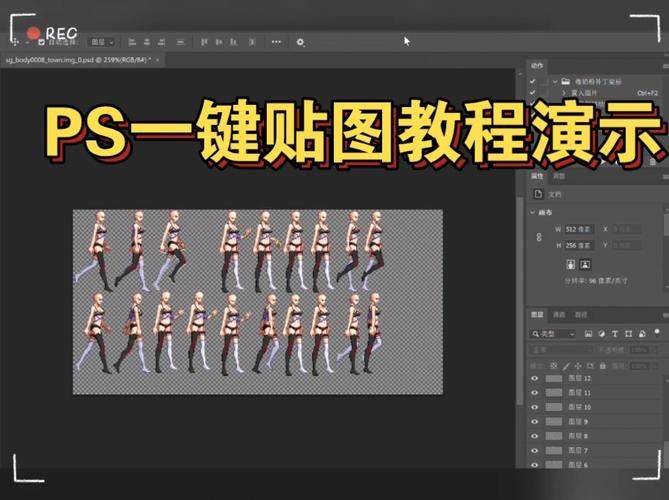Select the thumbnail of 图层 7
669x500 pixels.
(x=554, y=451)
